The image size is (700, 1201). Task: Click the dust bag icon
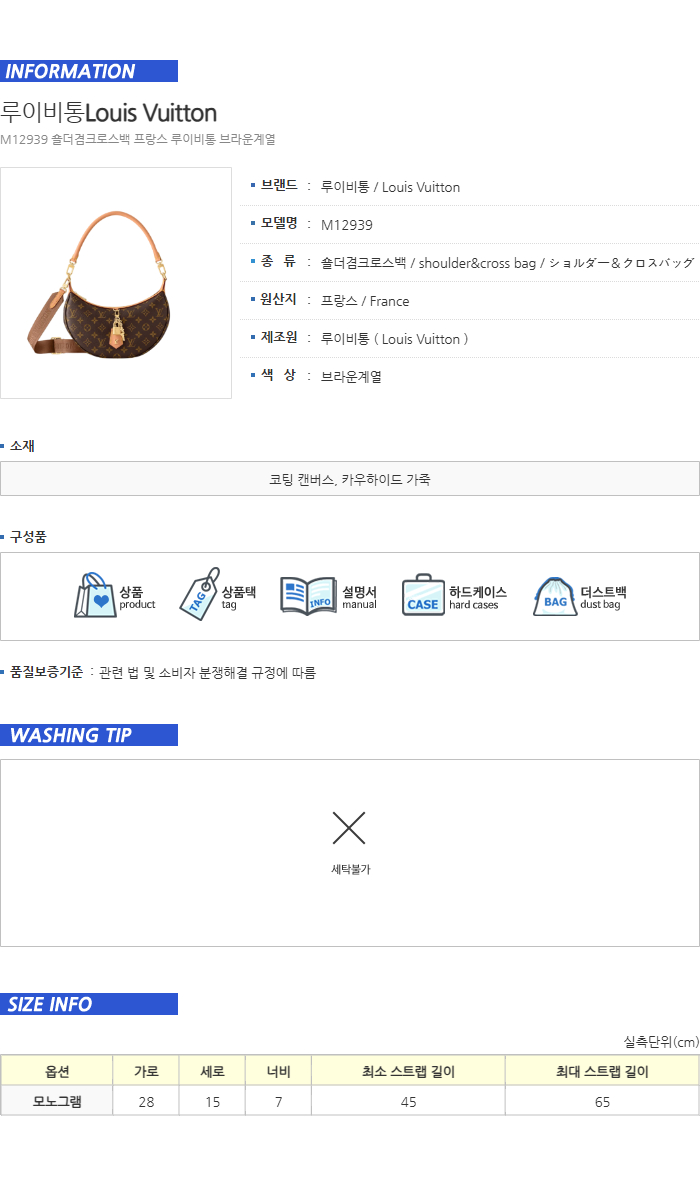coord(555,595)
